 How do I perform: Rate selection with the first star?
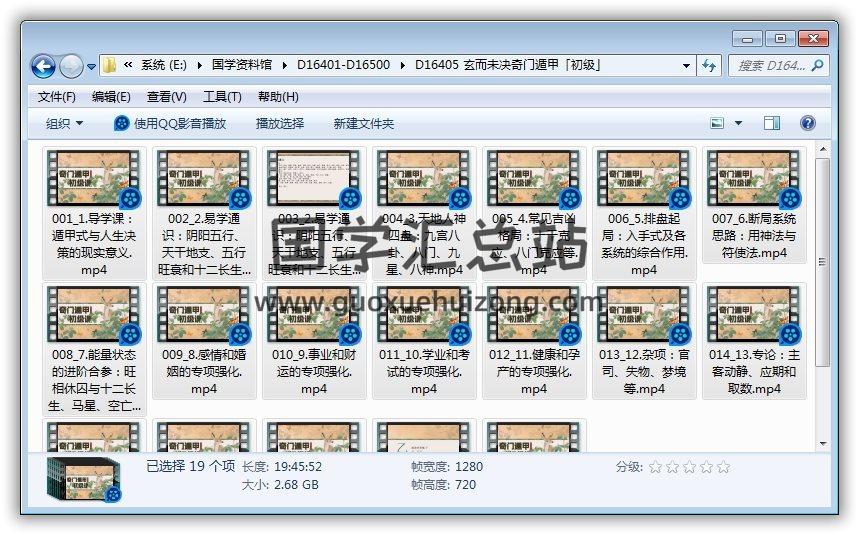click(x=656, y=467)
